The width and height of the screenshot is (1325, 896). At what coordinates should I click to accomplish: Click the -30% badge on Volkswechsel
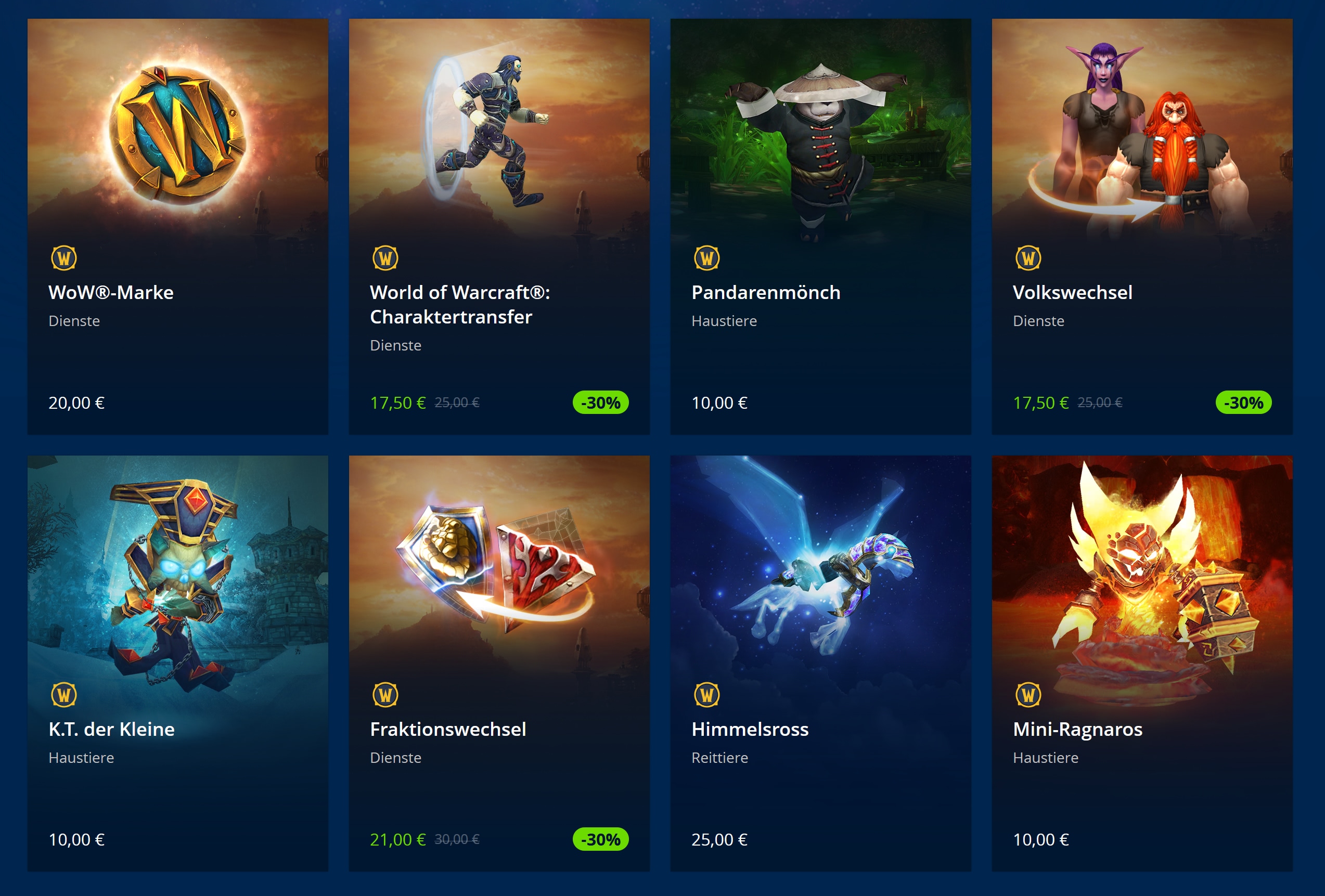pyautogui.click(x=1243, y=402)
